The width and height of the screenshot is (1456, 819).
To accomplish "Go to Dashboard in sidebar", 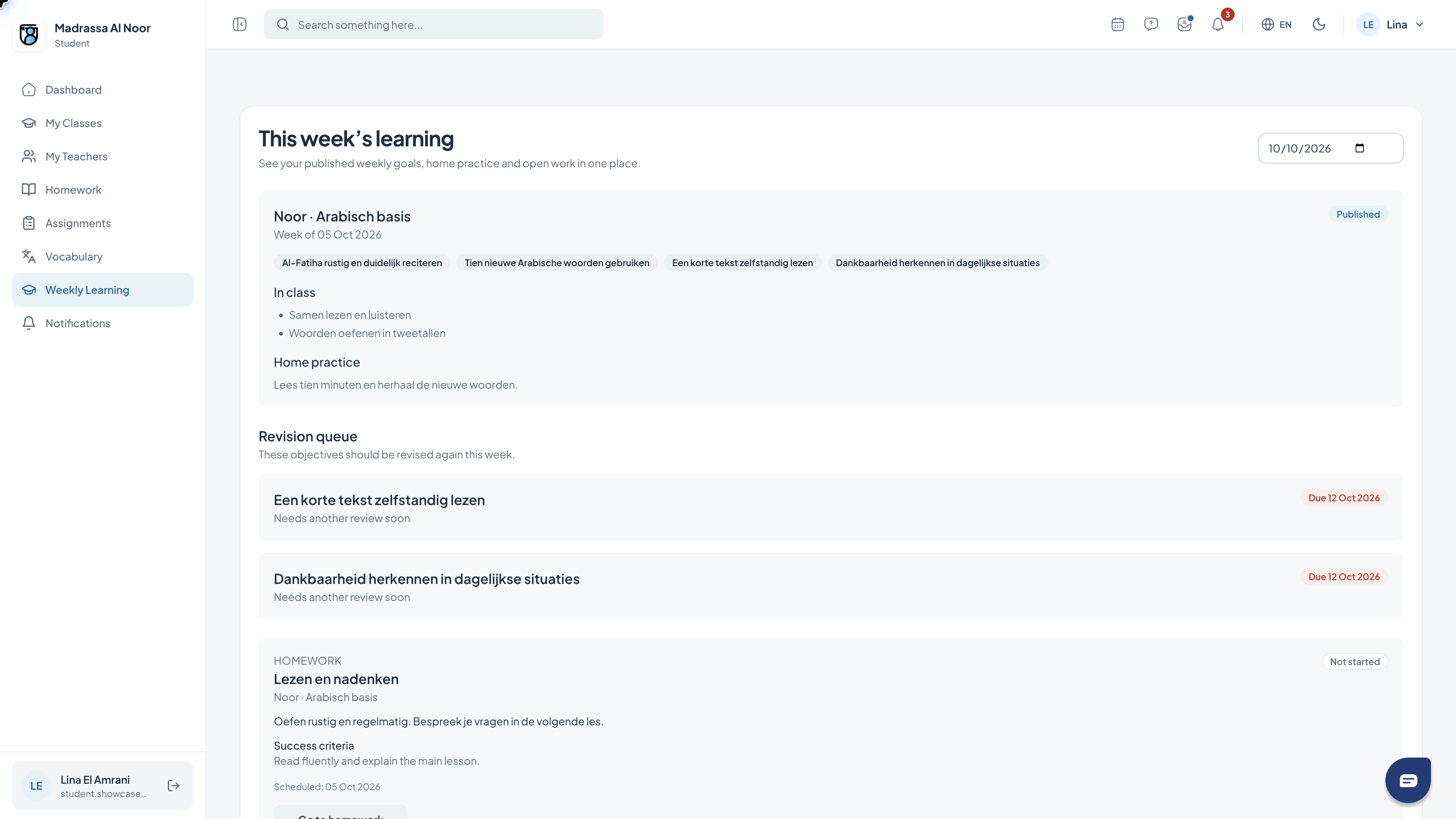I will click(x=102, y=90).
